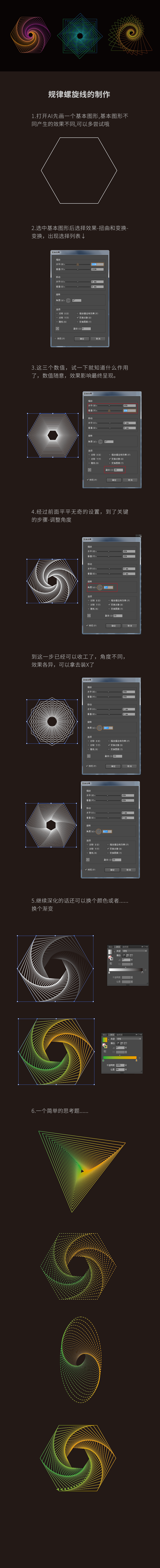This screenshot has height=1568, width=160.
Task: Click the angle dial in dialog beside rayed hexagon
Action: click(x=99, y=831)
